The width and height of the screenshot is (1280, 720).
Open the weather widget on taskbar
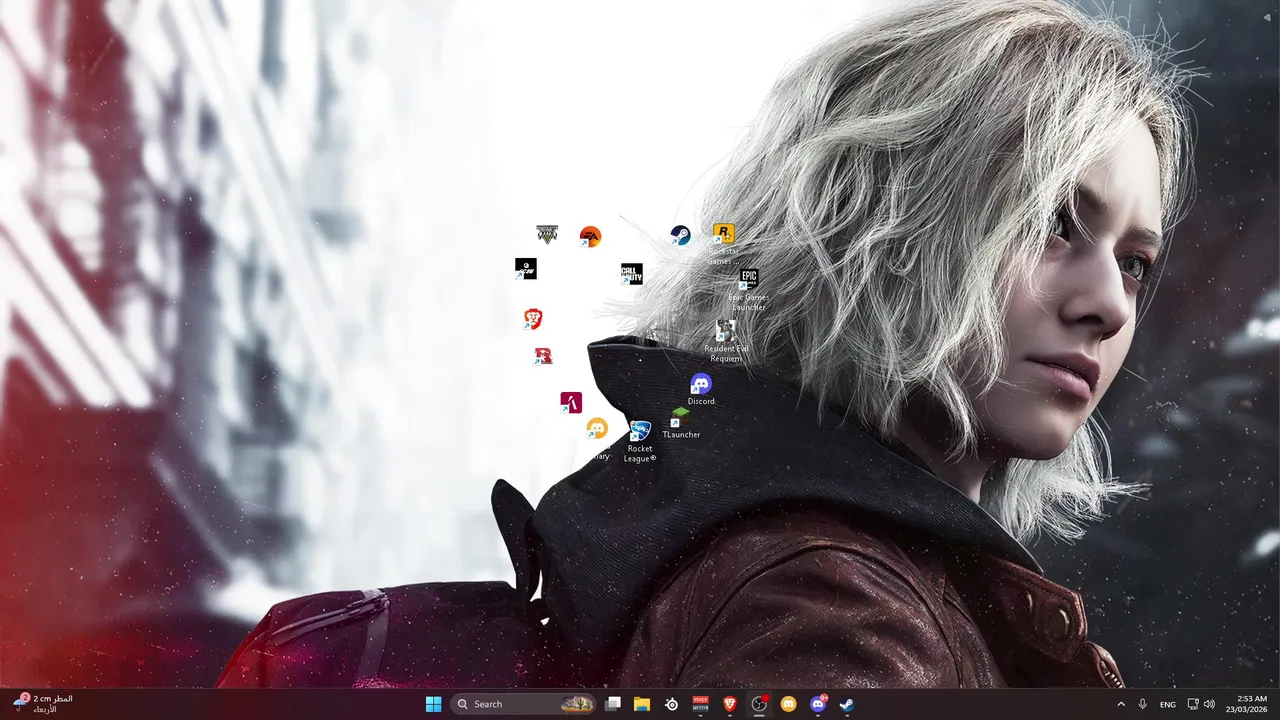coord(44,704)
